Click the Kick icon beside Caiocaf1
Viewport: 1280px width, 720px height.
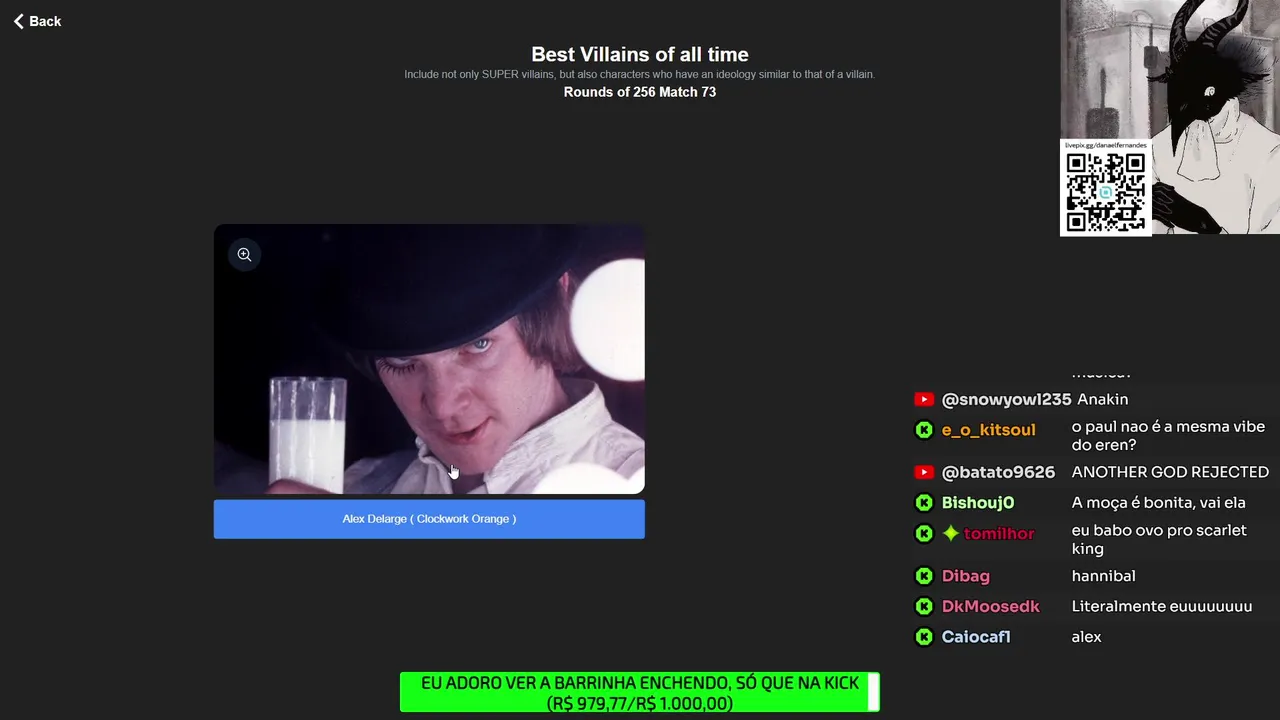pos(924,637)
